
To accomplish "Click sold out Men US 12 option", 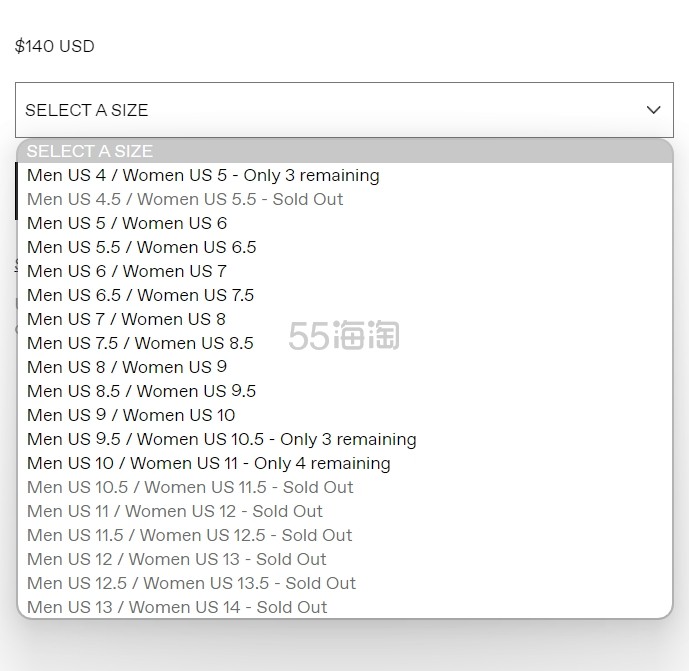I will click(x=177, y=559).
